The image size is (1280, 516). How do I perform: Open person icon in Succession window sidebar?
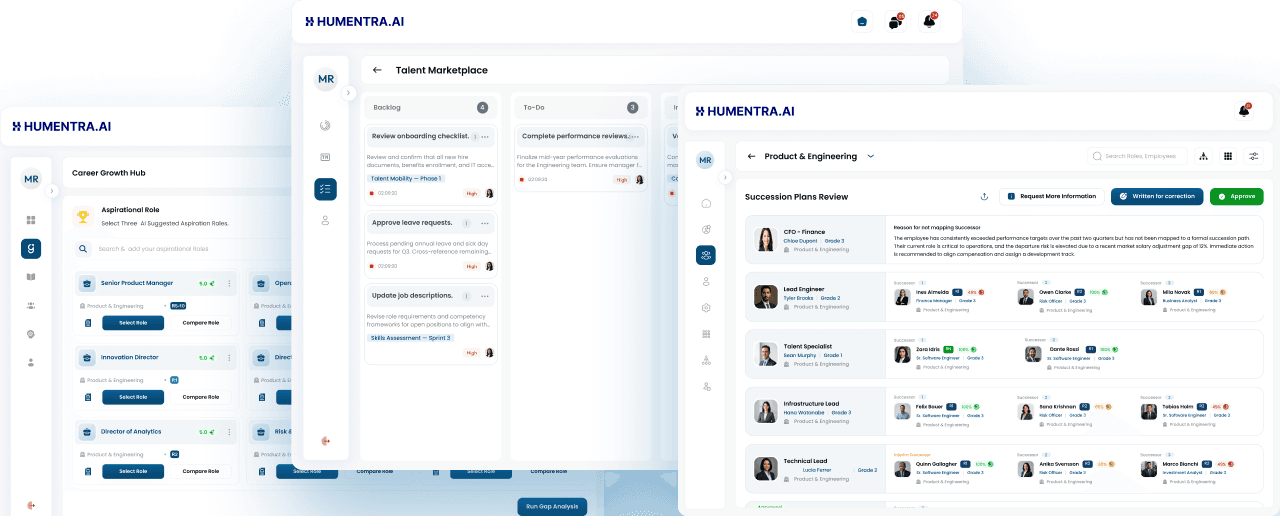[x=706, y=282]
